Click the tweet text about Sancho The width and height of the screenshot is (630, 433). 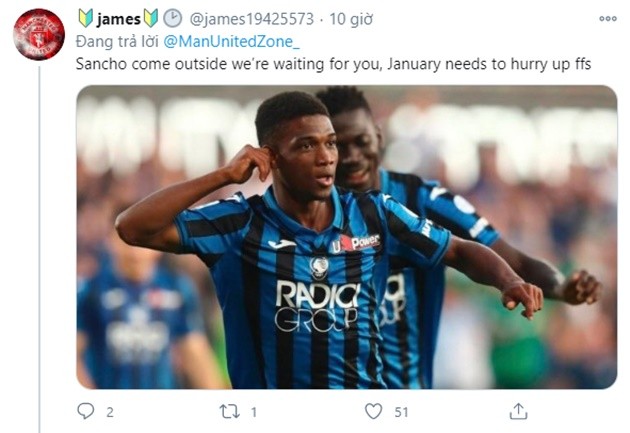[x=333, y=64]
